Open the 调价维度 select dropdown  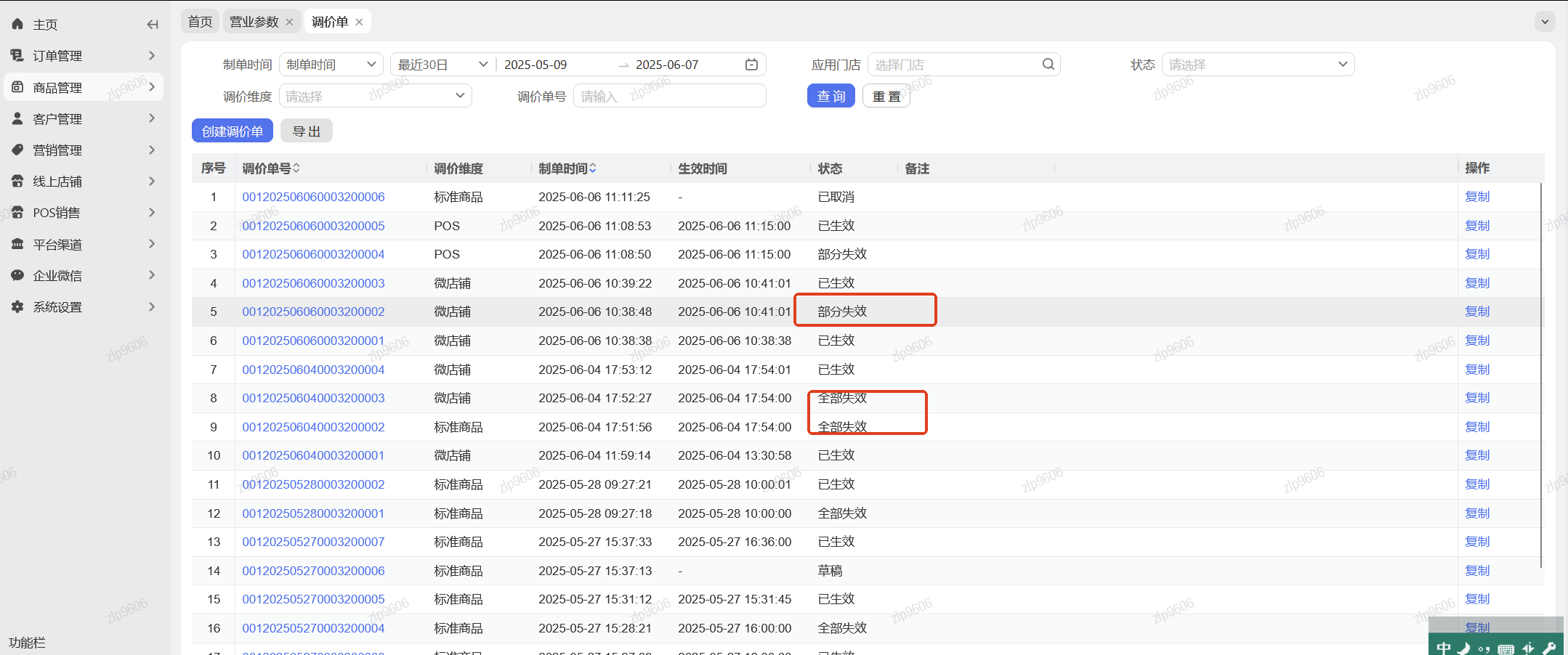pos(376,96)
